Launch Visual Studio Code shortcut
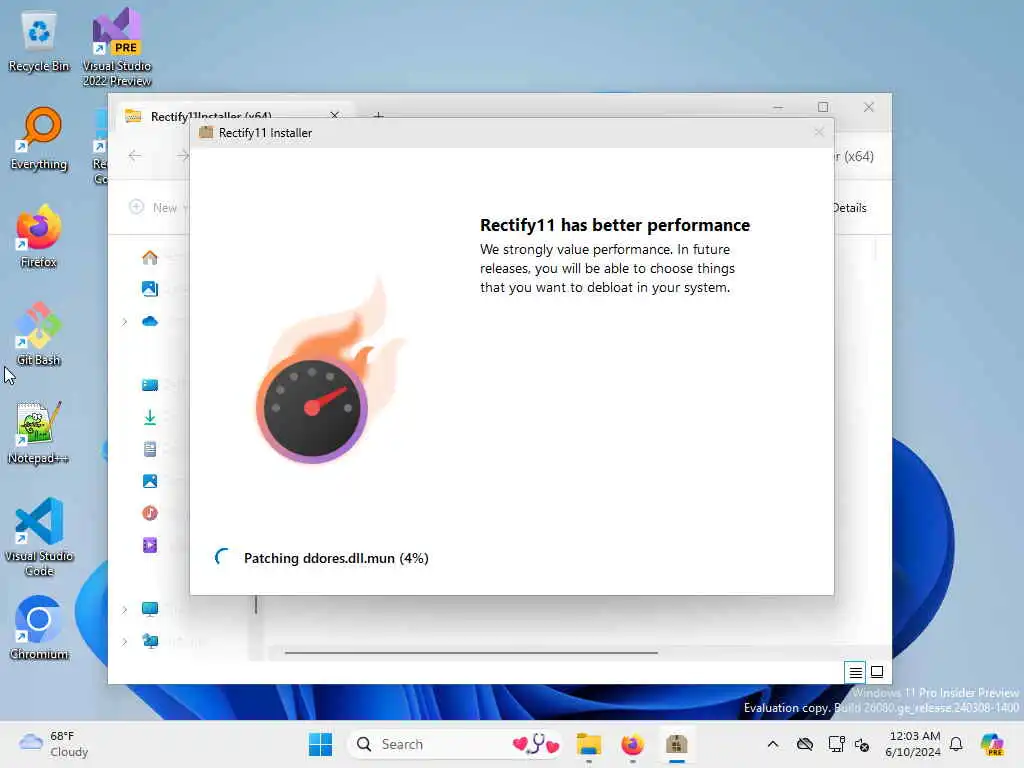 pos(39,537)
